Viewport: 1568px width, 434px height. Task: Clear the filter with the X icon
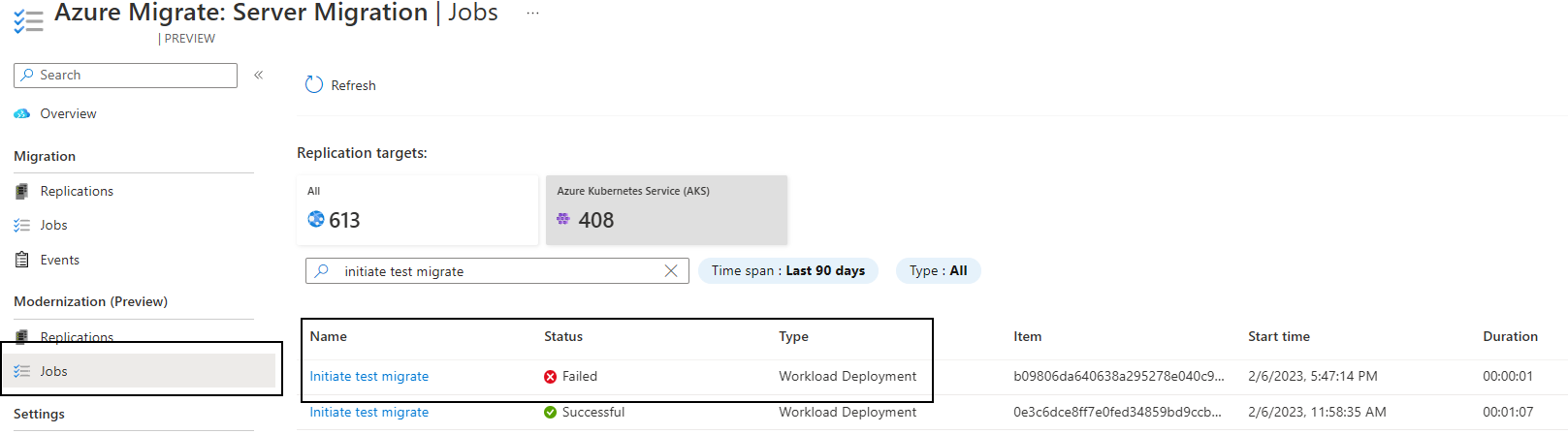(x=670, y=271)
